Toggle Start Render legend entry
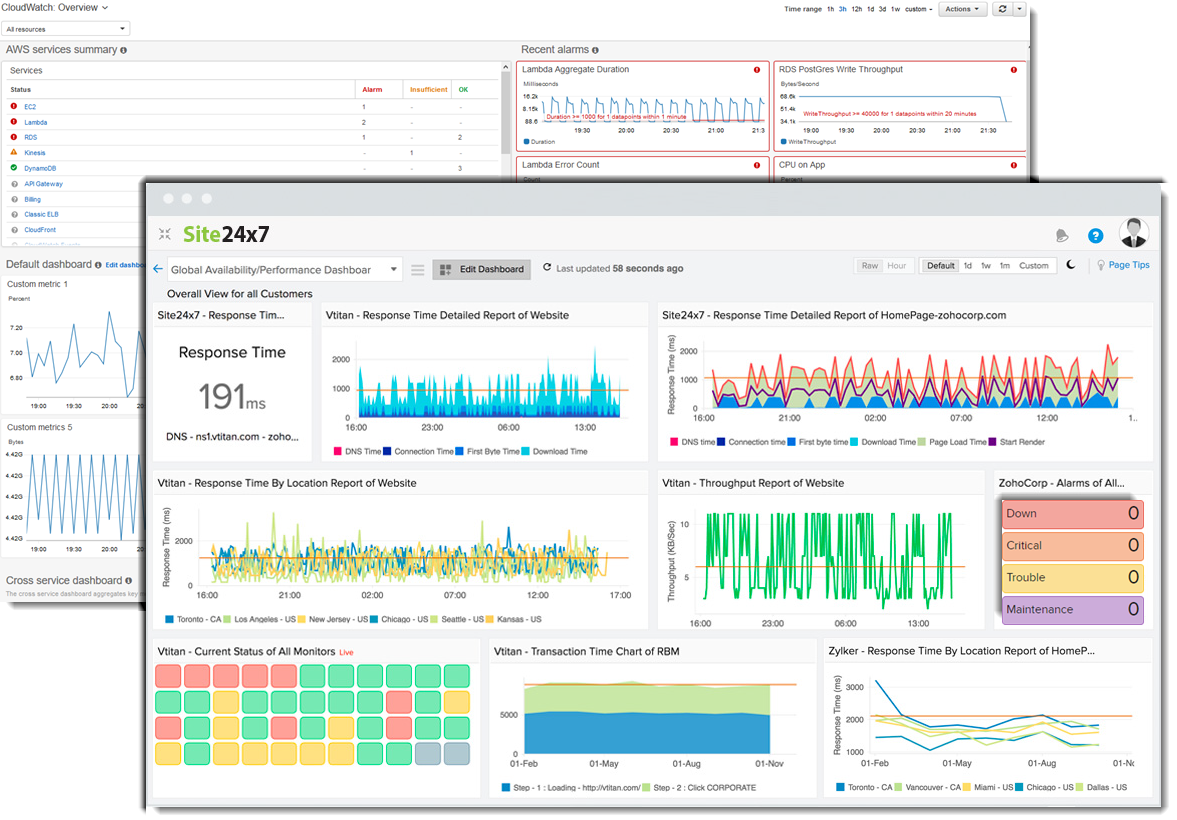 1016,442
